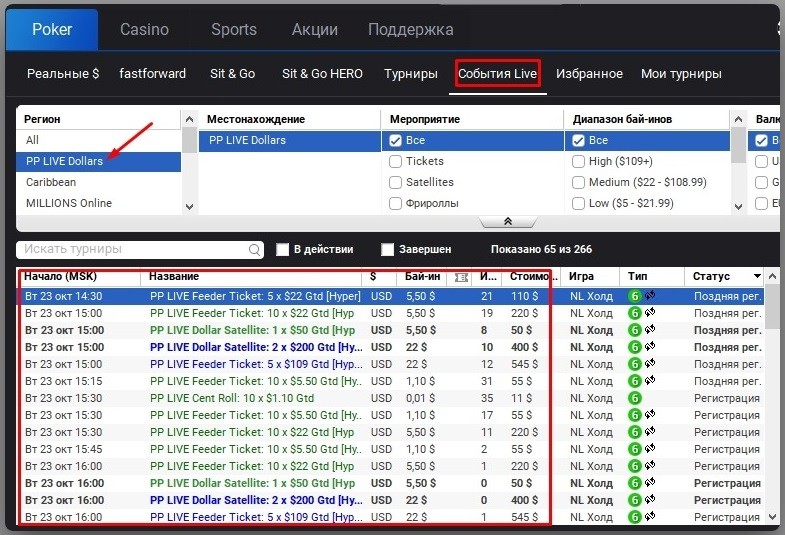The width and height of the screenshot is (785, 535).
Task: Open the 'События Live' tab
Action: (497, 74)
